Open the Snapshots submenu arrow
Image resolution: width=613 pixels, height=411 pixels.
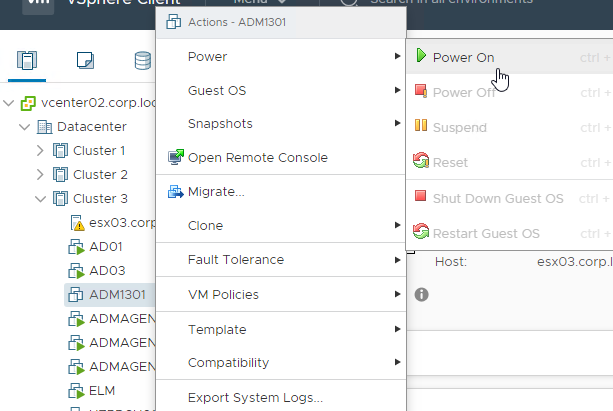click(x=397, y=124)
